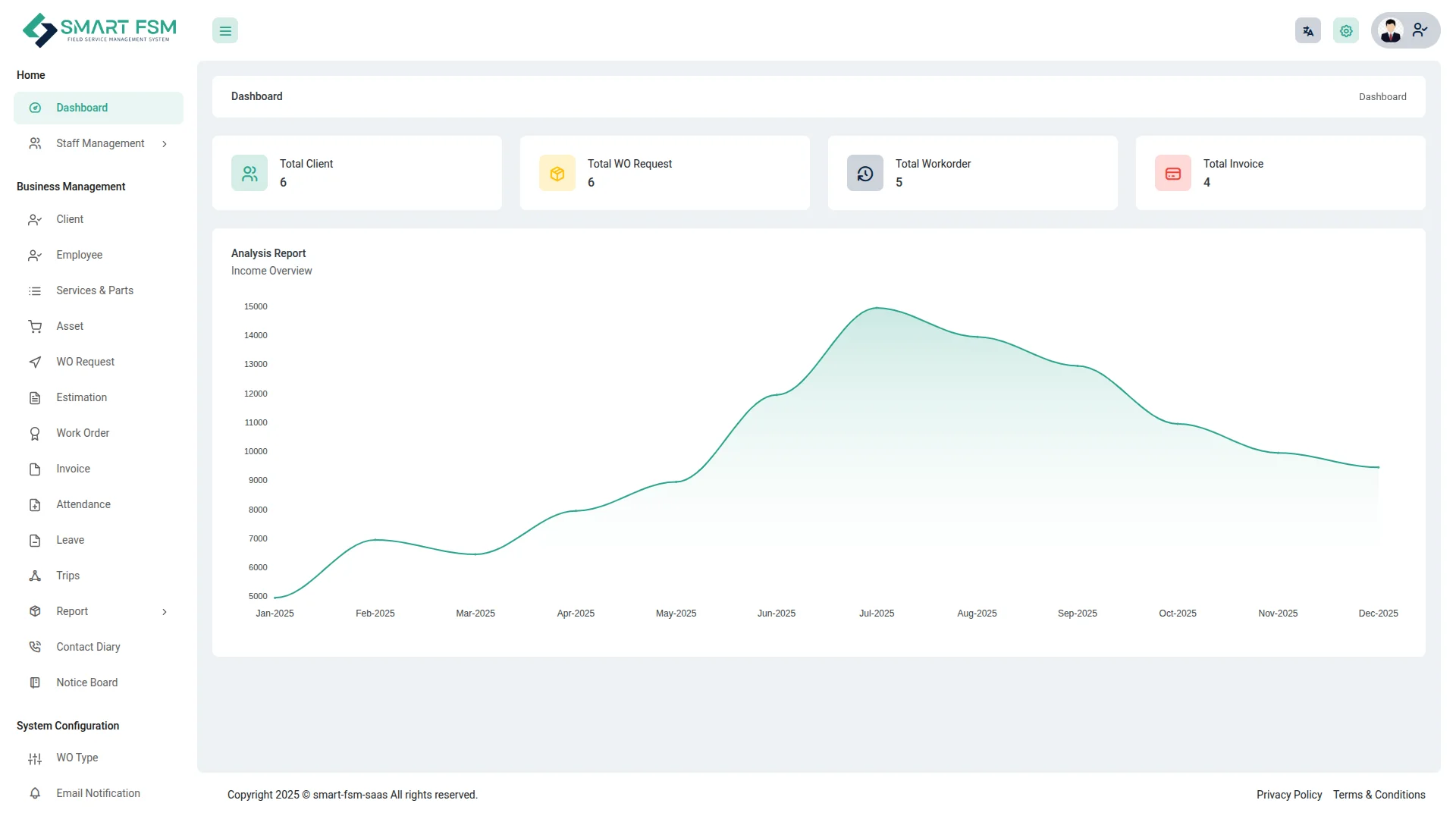Select the Dashboard sidebar item
This screenshot has height=819, width=1456.
point(82,108)
